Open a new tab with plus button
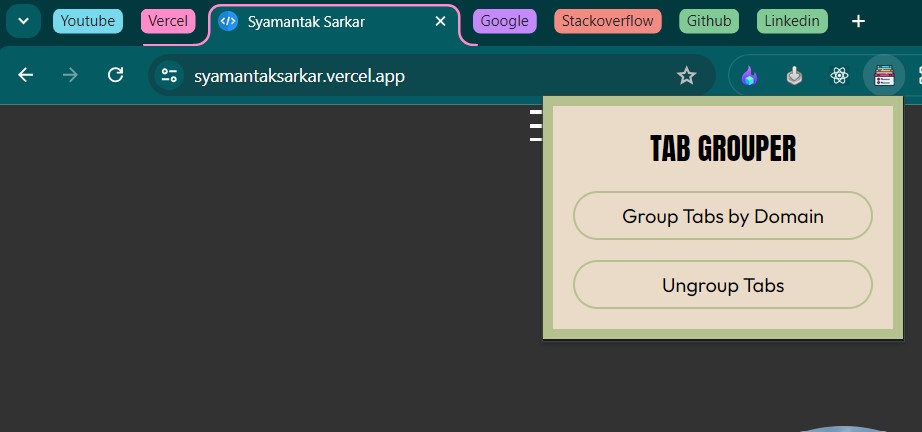 [858, 22]
